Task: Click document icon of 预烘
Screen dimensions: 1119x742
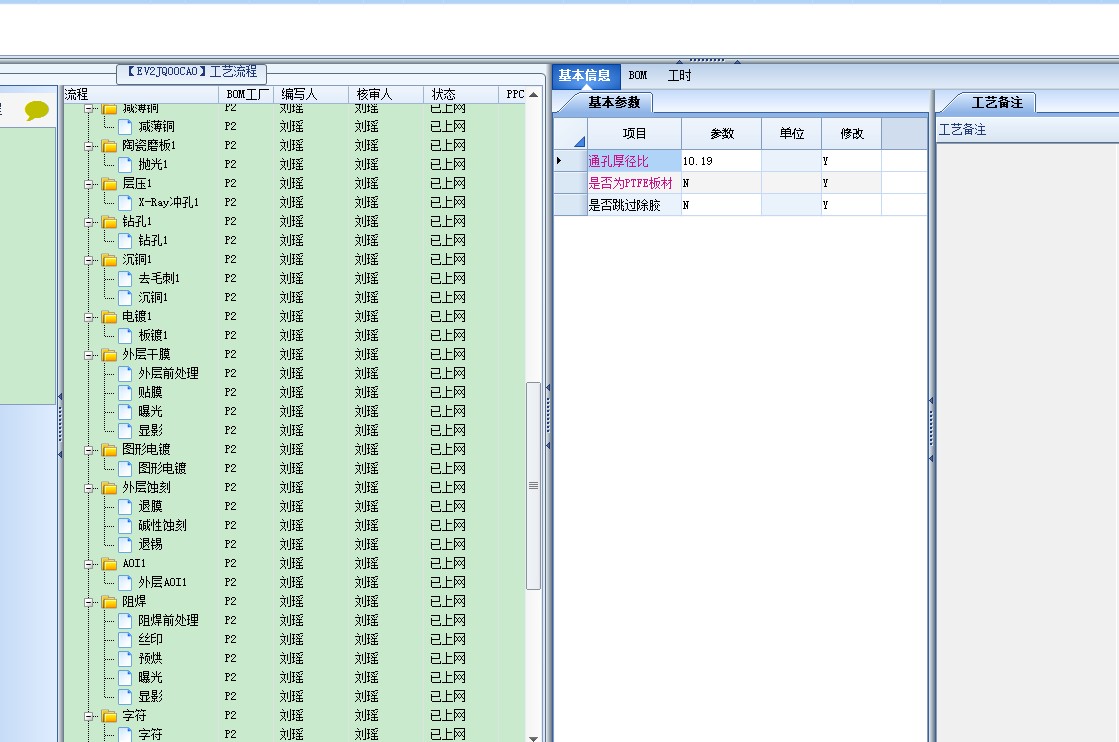Action: click(126, 659)
